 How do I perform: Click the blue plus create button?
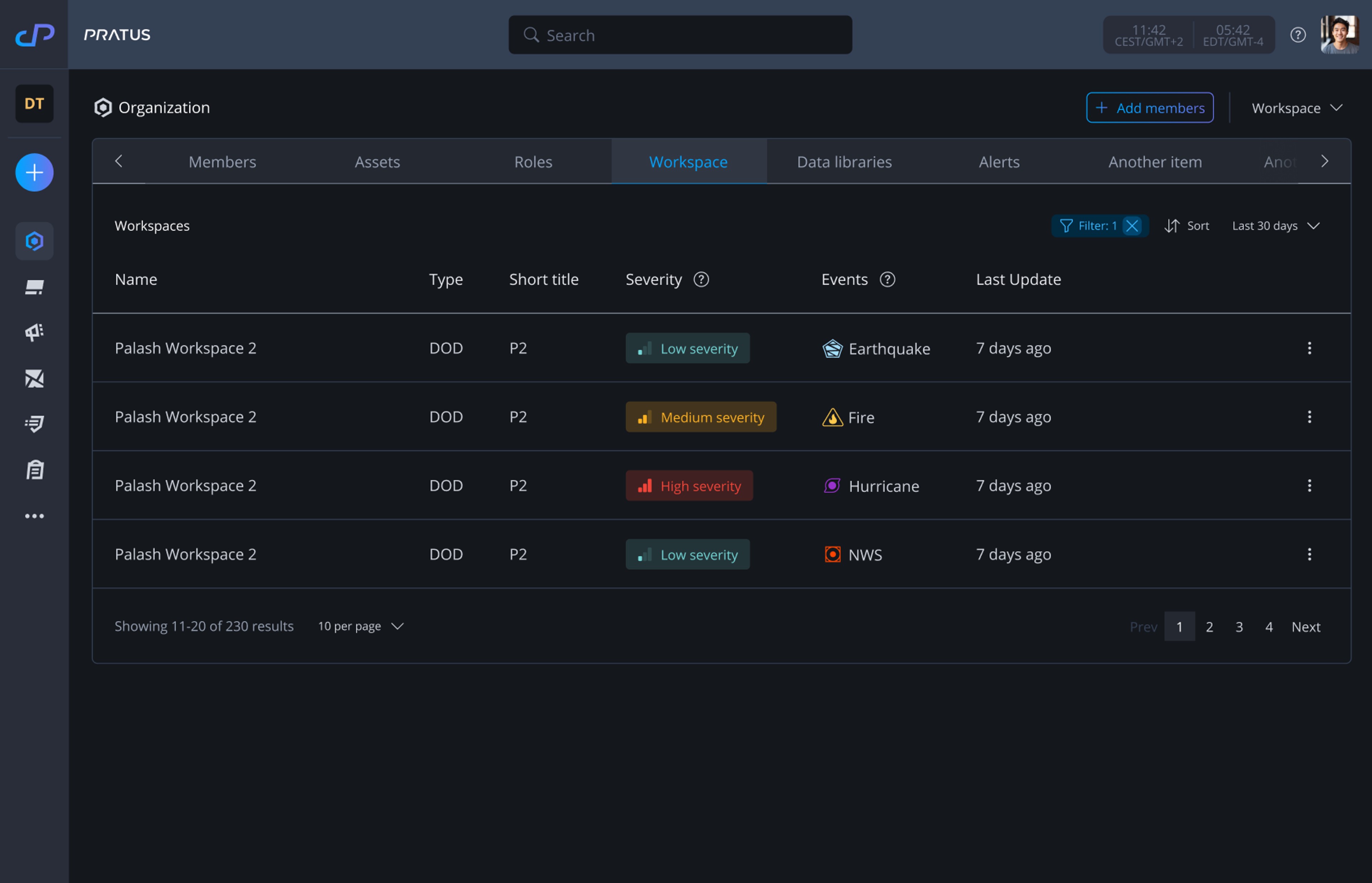[x=34, y=173]
